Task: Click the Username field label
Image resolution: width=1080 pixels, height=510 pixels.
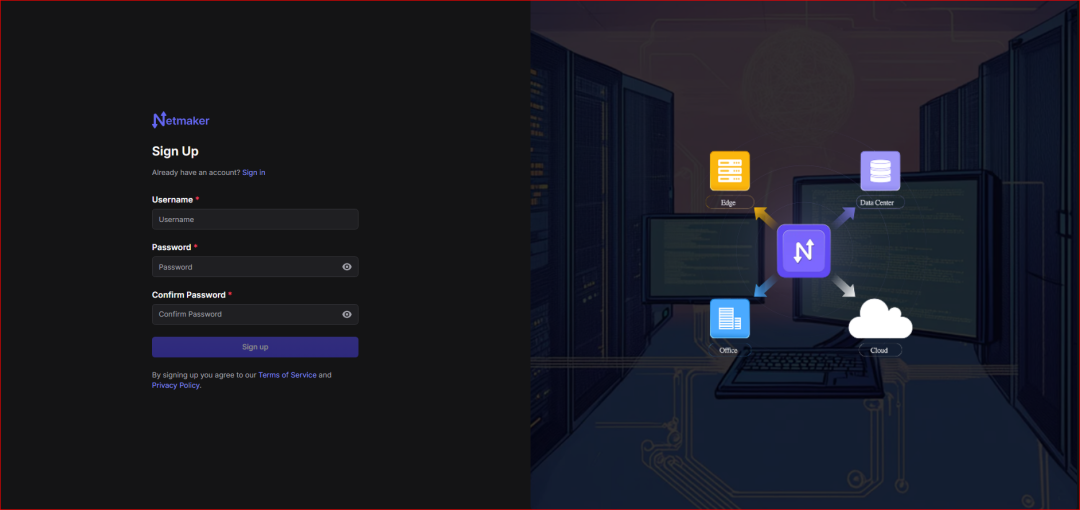Action: tap(172, 200)
